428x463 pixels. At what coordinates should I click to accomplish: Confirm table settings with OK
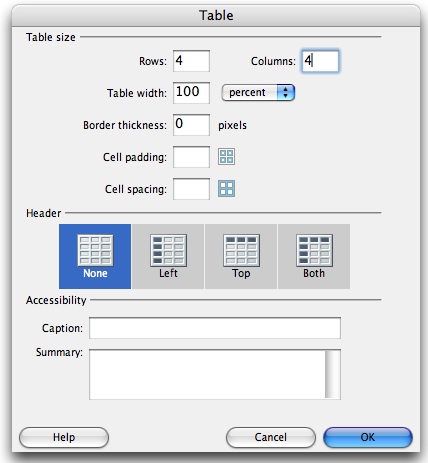pyautogui.click(x=368, y=437)
